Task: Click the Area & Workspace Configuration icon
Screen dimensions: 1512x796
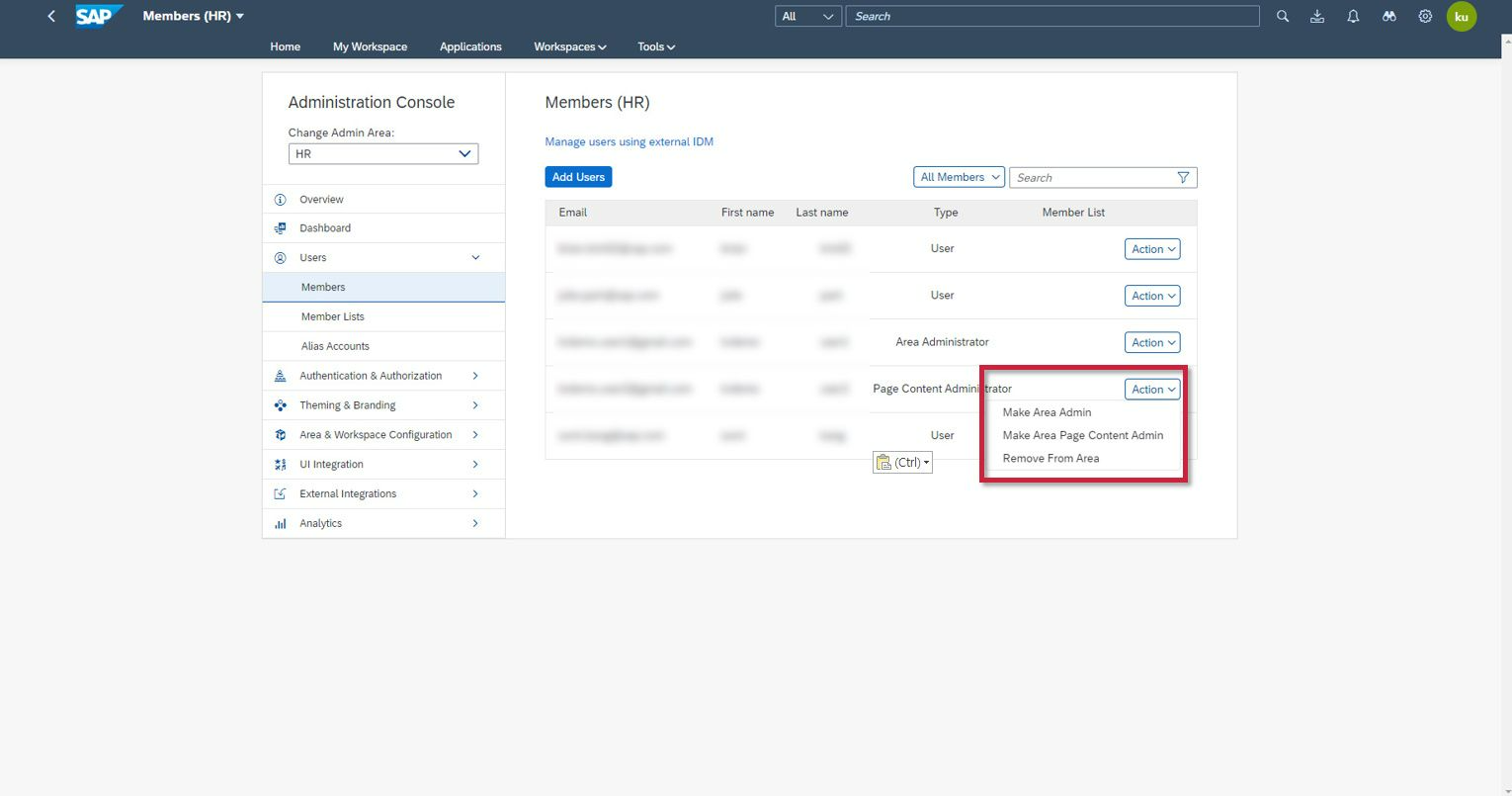Action: point(280,435)
